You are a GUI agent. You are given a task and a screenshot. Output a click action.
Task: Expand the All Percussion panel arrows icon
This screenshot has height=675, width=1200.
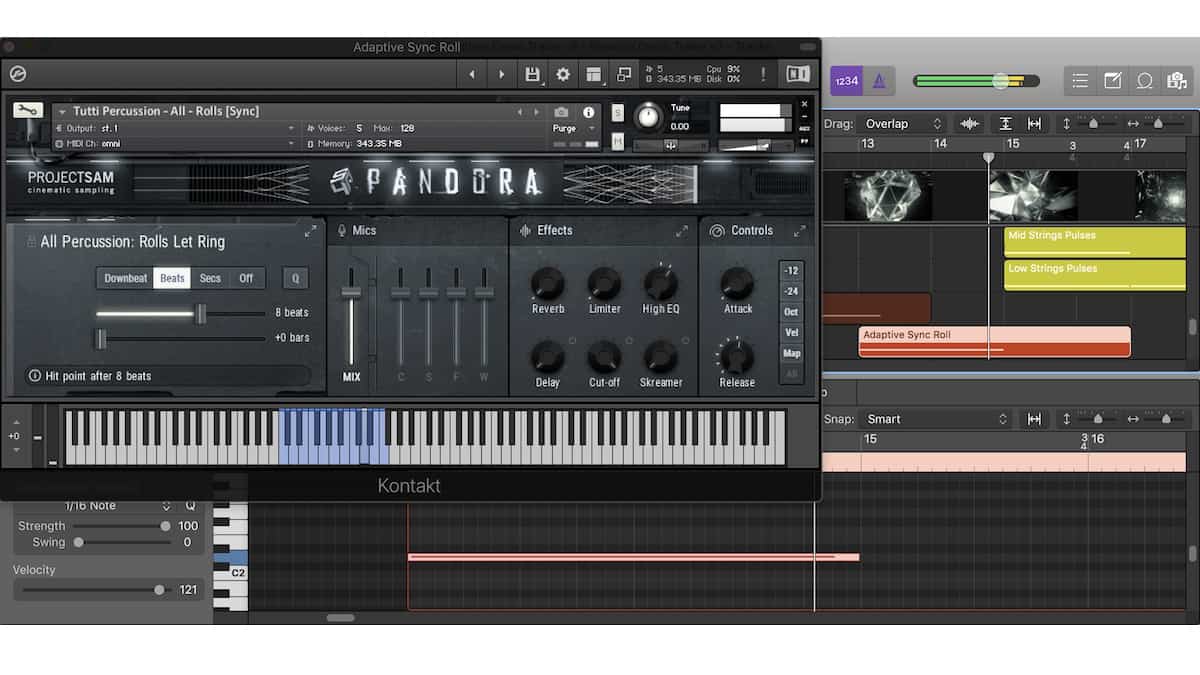click(310, 231)
